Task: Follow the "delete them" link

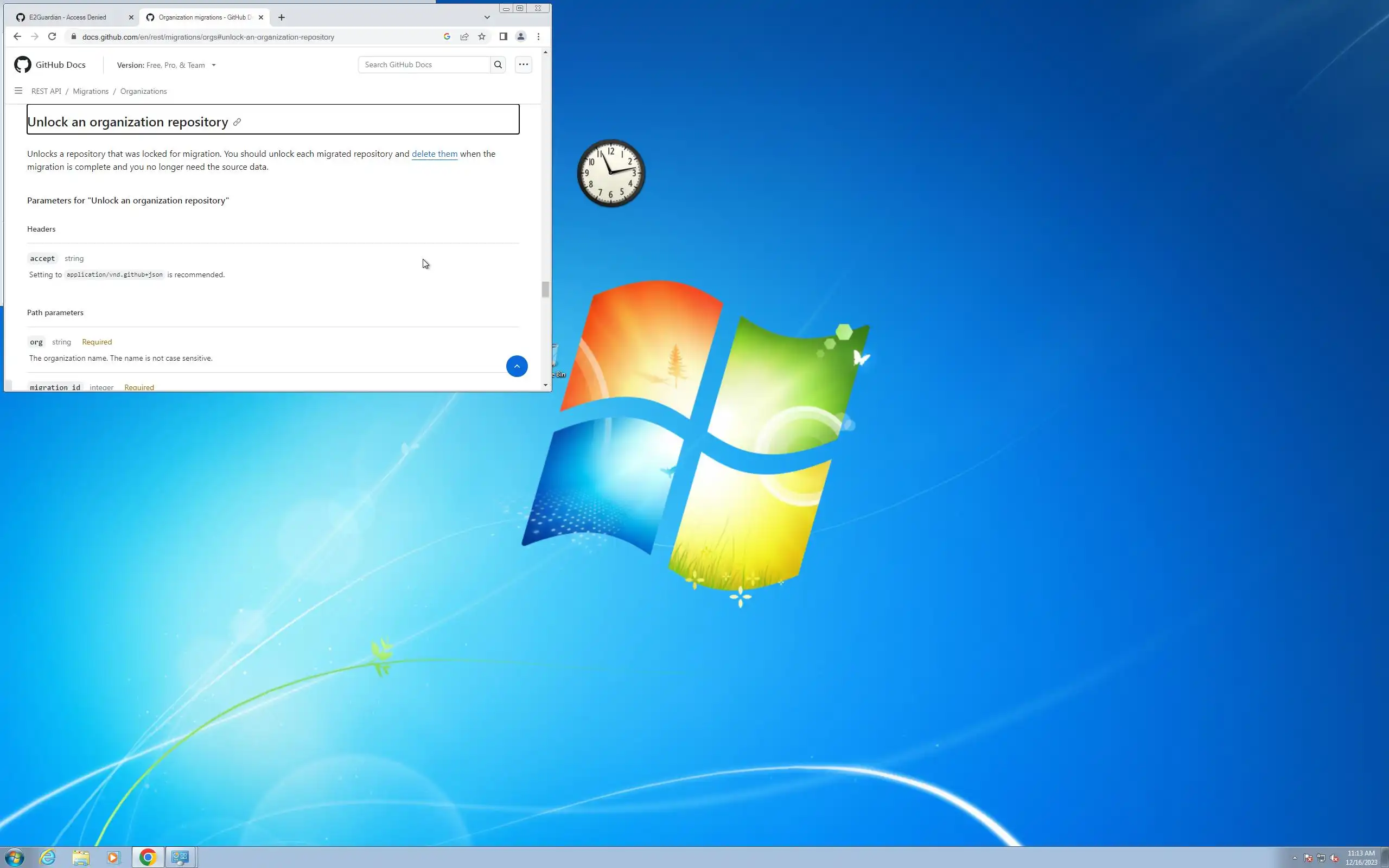Action: tap(435, 154)
